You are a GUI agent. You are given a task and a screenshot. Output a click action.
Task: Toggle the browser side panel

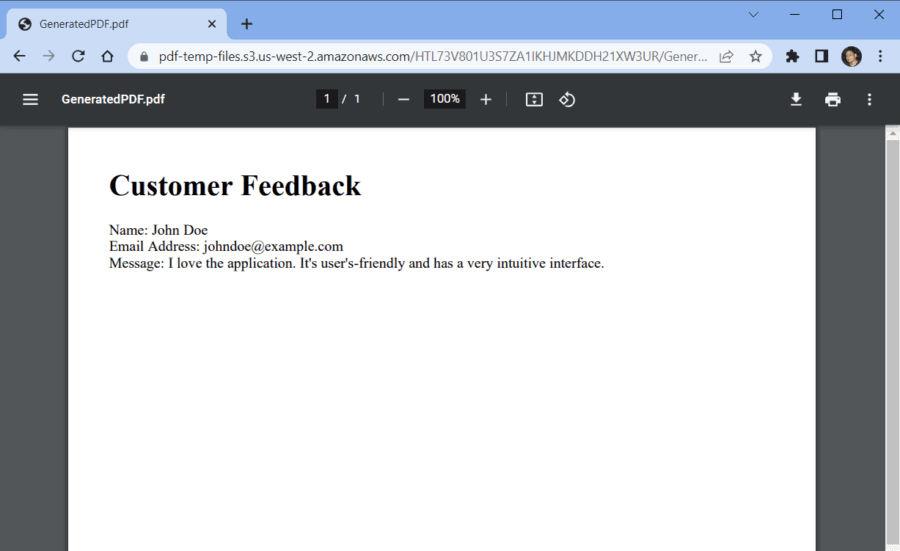point(821,56)
